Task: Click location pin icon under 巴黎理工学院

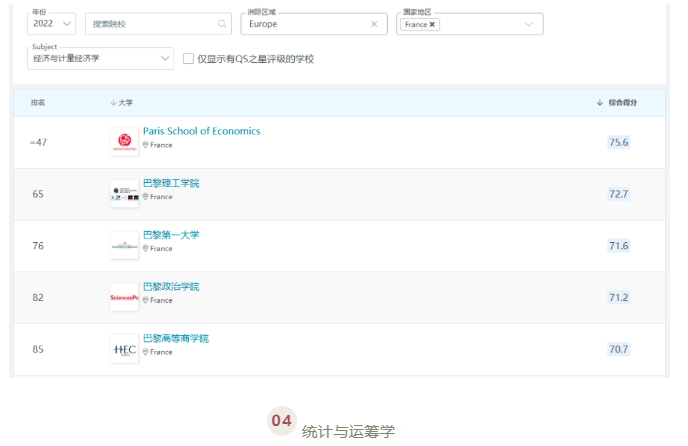Action: click(146, 197)
